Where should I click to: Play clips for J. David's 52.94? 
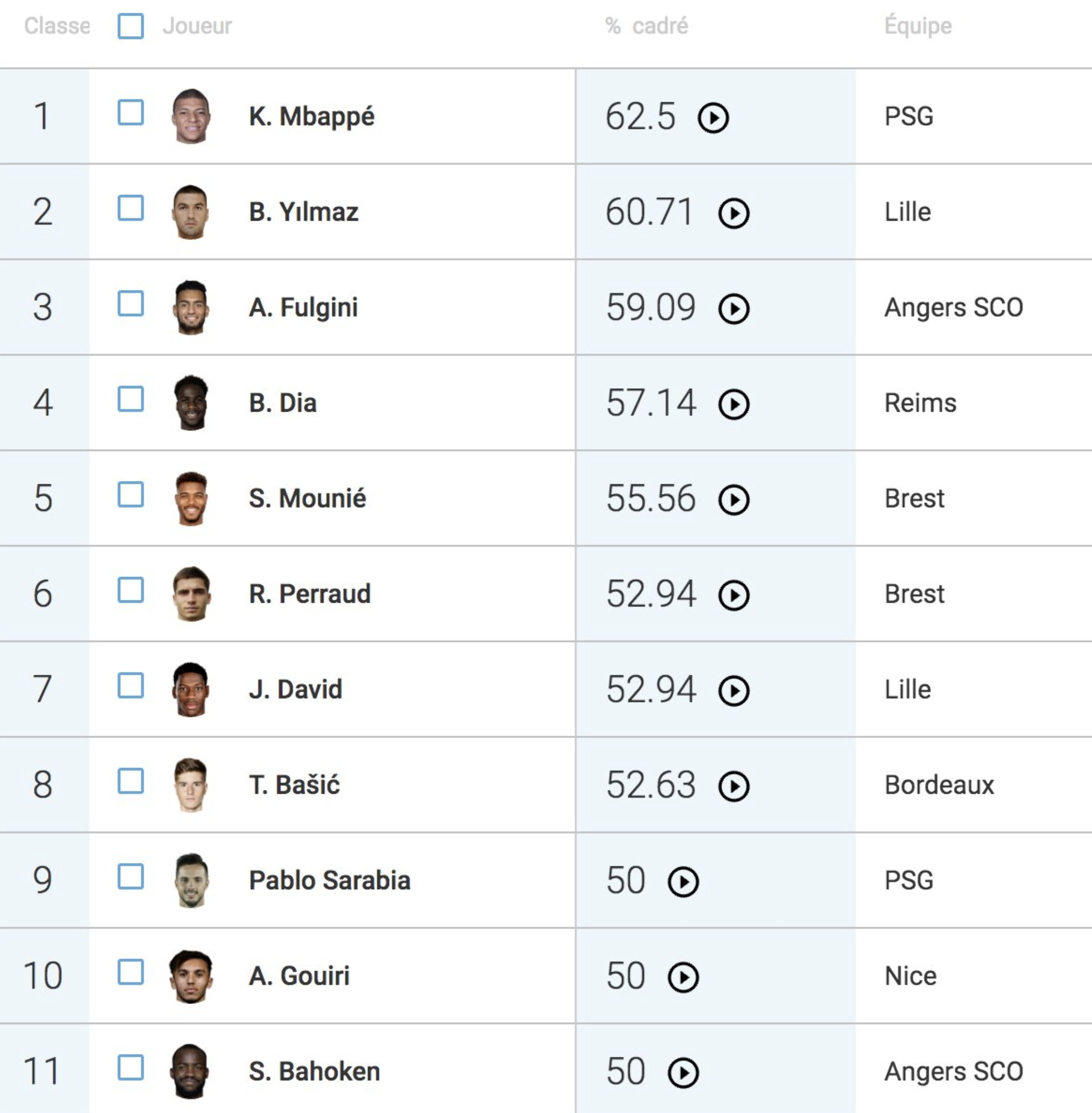pyautogui.click(x=734, y=691)
